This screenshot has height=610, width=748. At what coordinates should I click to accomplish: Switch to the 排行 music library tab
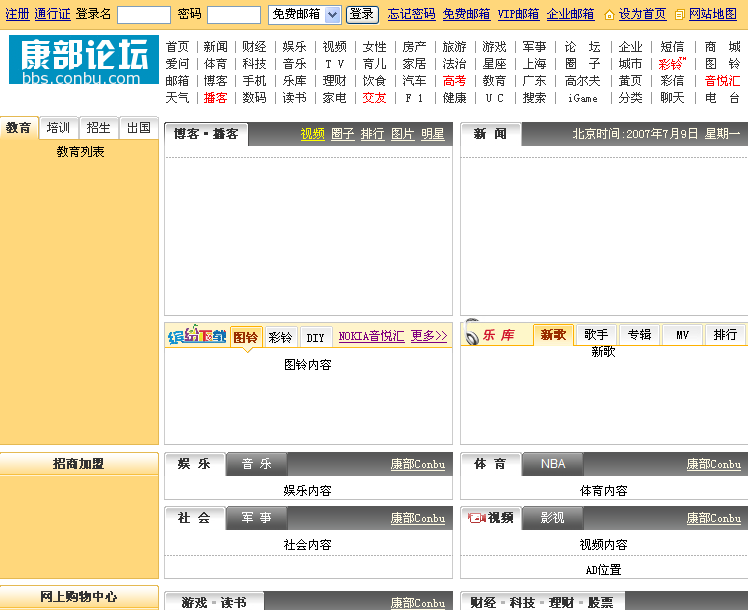726,334
